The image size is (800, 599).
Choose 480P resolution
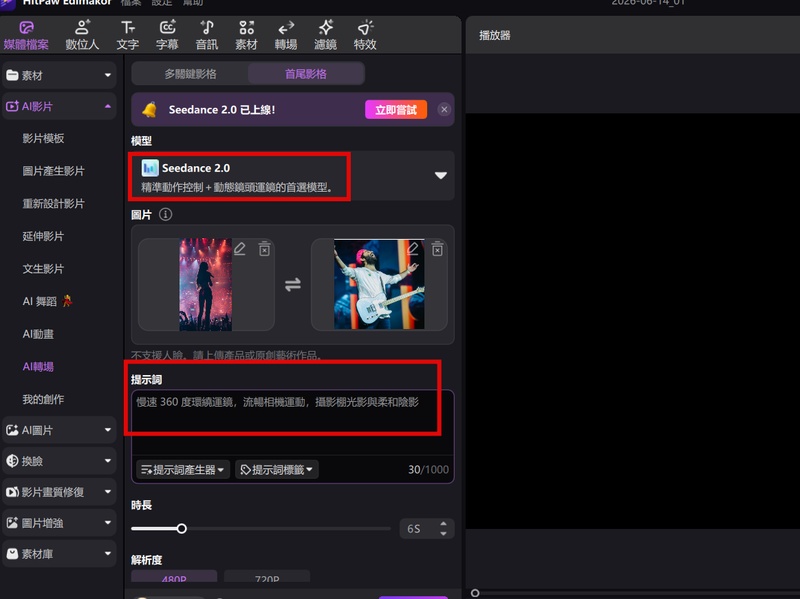[x=174, y=577]
